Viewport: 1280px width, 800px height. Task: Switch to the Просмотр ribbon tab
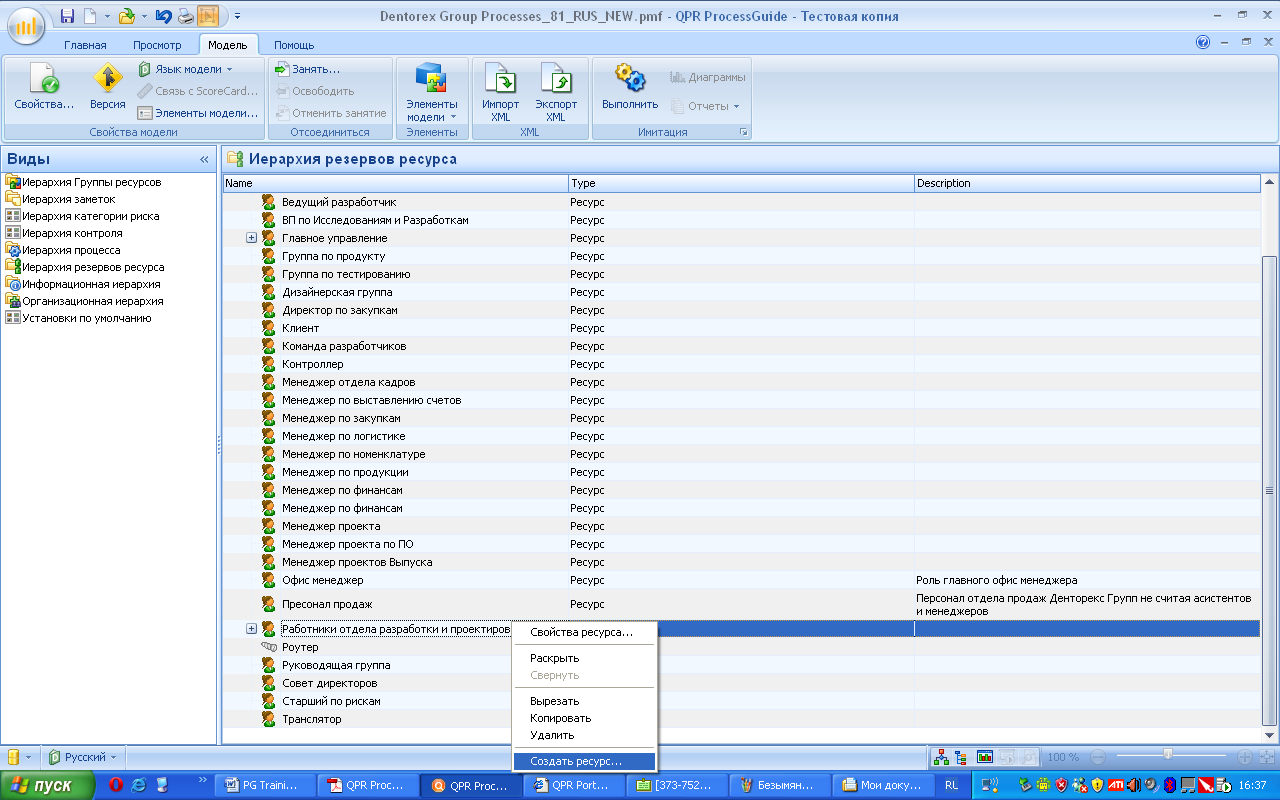point(157,45)
